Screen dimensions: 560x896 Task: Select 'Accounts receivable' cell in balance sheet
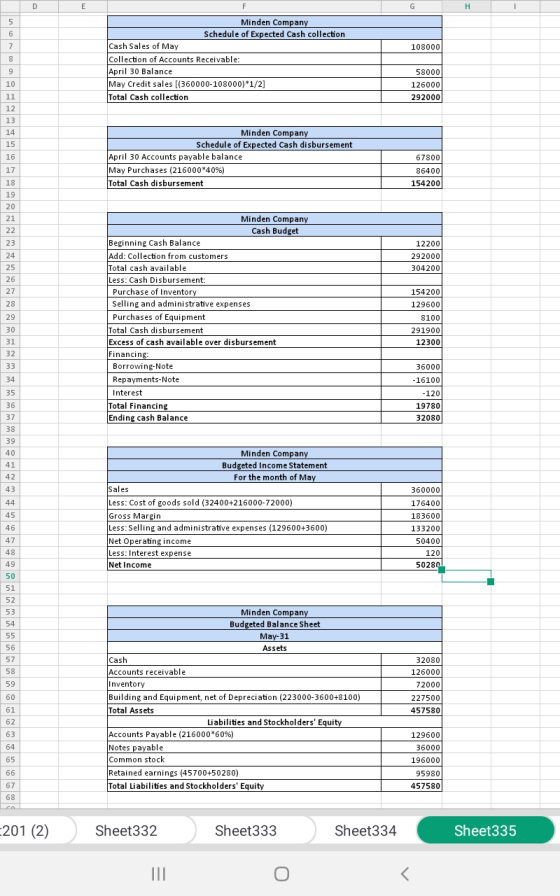244,672
